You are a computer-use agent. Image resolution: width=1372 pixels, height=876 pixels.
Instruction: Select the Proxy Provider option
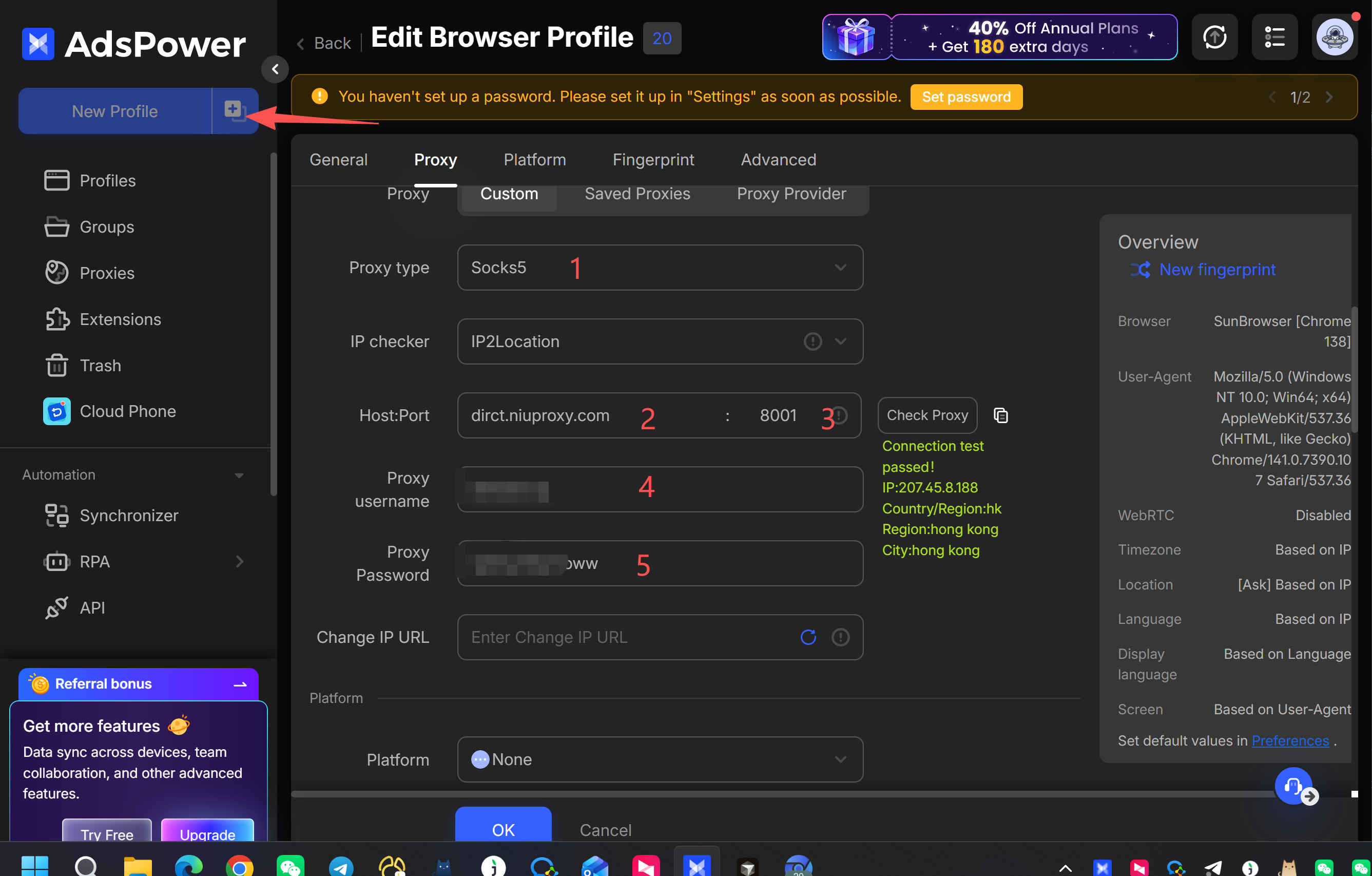tap(791, 194)
